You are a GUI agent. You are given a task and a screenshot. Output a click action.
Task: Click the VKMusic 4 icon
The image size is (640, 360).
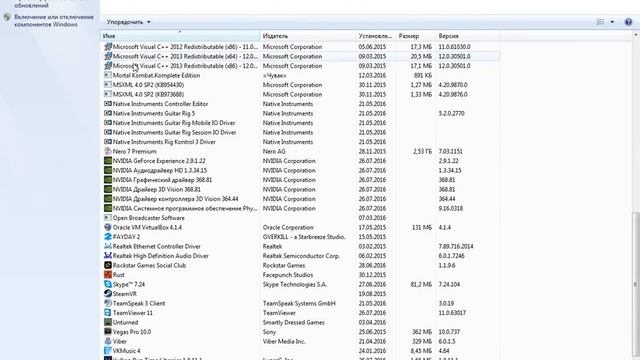(x=108, y=351)
